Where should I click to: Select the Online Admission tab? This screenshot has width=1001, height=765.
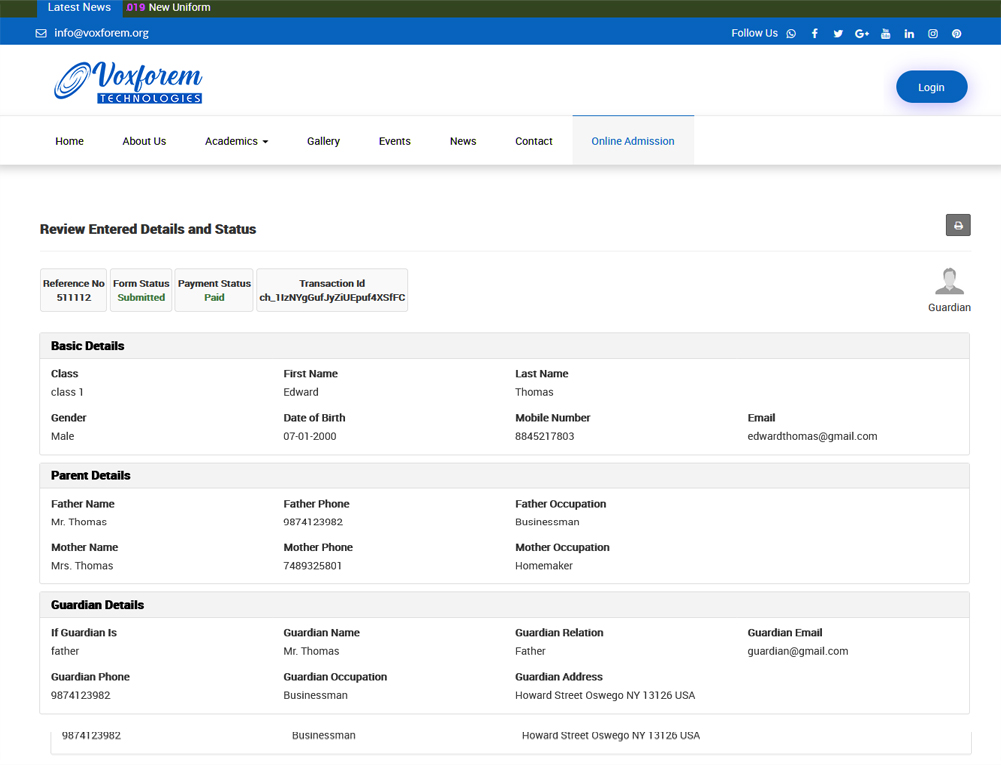coord(632,141)
